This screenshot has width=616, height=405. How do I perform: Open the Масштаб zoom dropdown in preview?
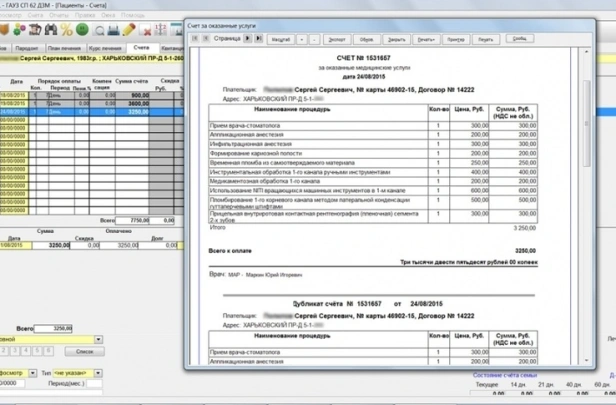[282, 38]
